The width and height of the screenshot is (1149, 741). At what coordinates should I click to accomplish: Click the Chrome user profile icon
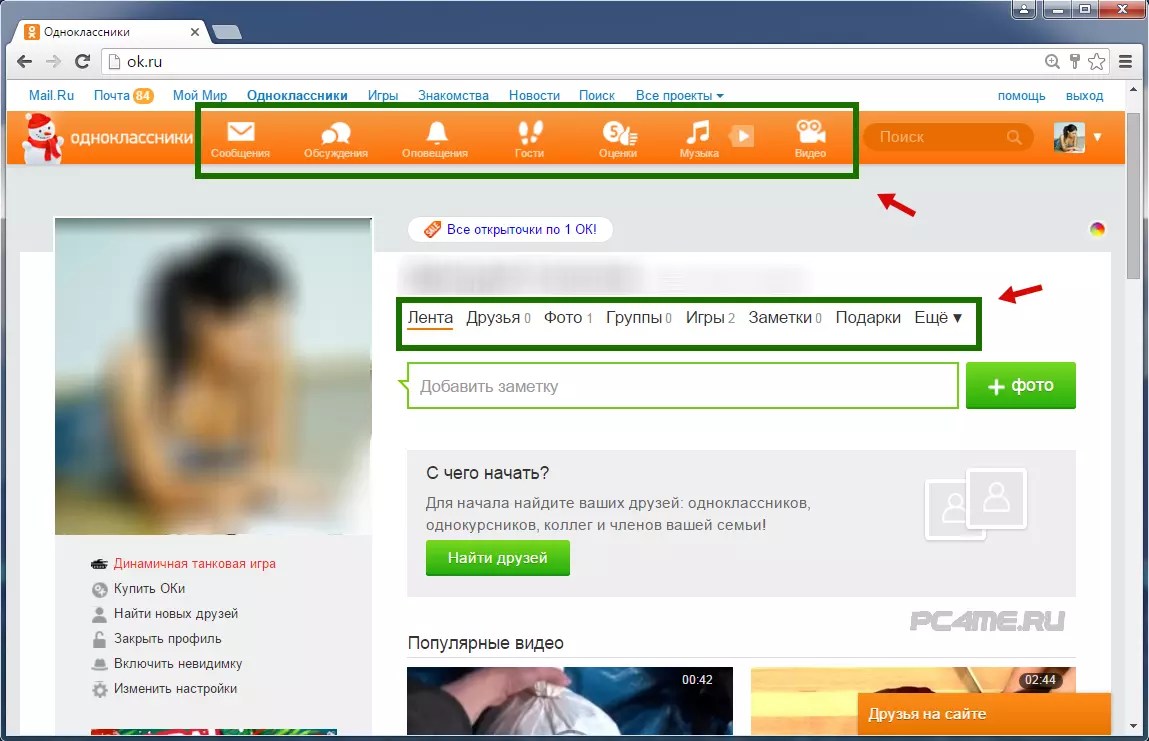[1024, 10]
